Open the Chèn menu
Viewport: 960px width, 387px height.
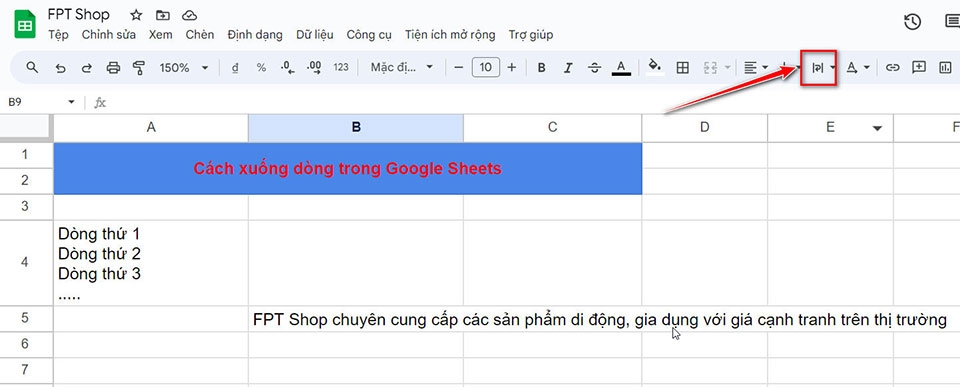point(200,35)
